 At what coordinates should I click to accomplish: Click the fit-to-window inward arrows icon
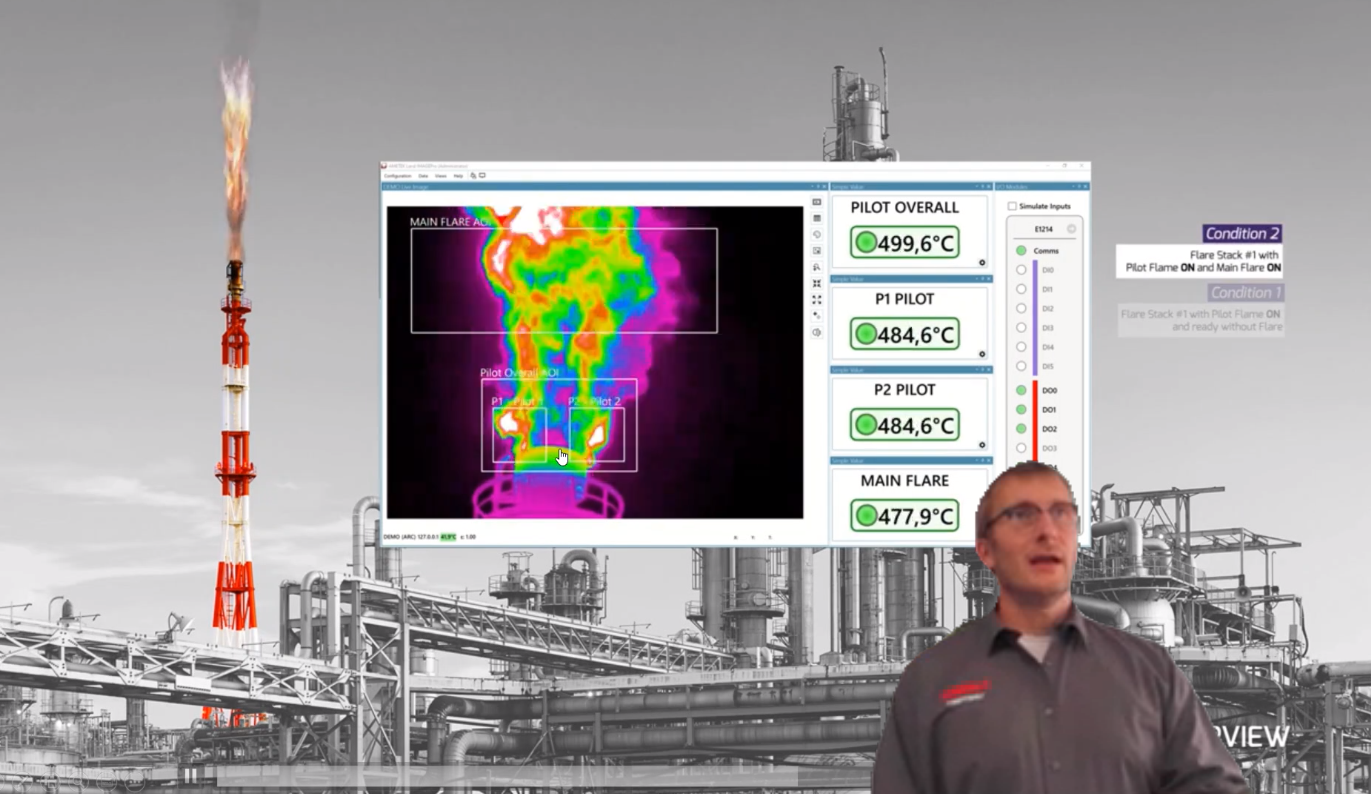[x=817, y=284]
